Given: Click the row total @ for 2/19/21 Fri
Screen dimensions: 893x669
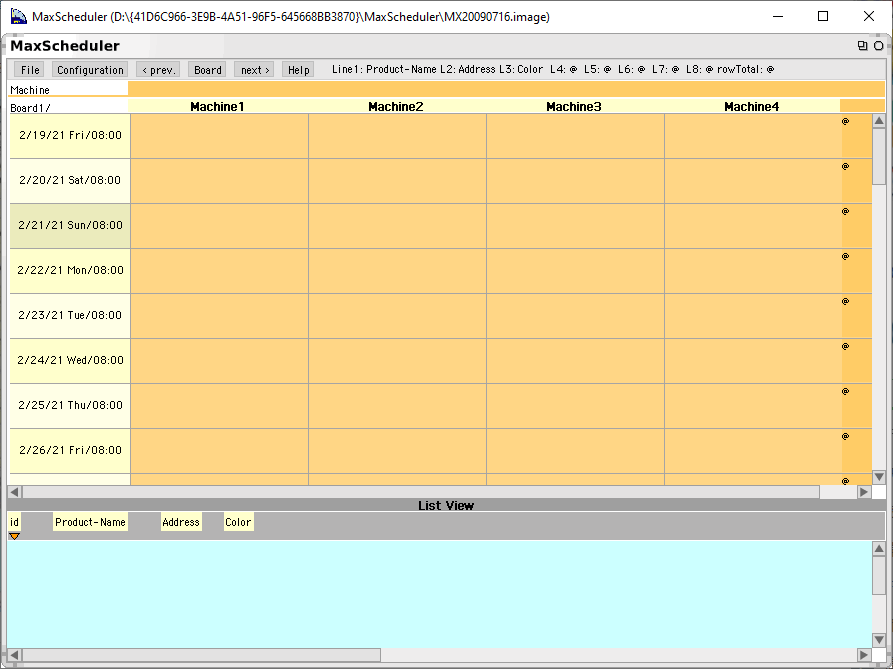Looking at the screenshot, I should pos(846,121).
